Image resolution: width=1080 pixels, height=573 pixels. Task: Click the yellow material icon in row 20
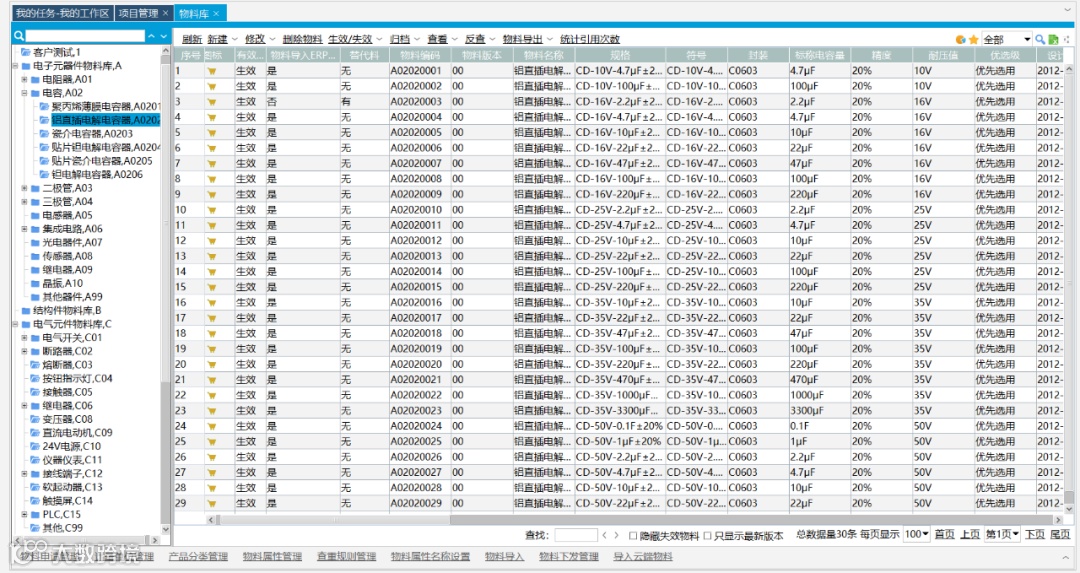coord(211,364)
